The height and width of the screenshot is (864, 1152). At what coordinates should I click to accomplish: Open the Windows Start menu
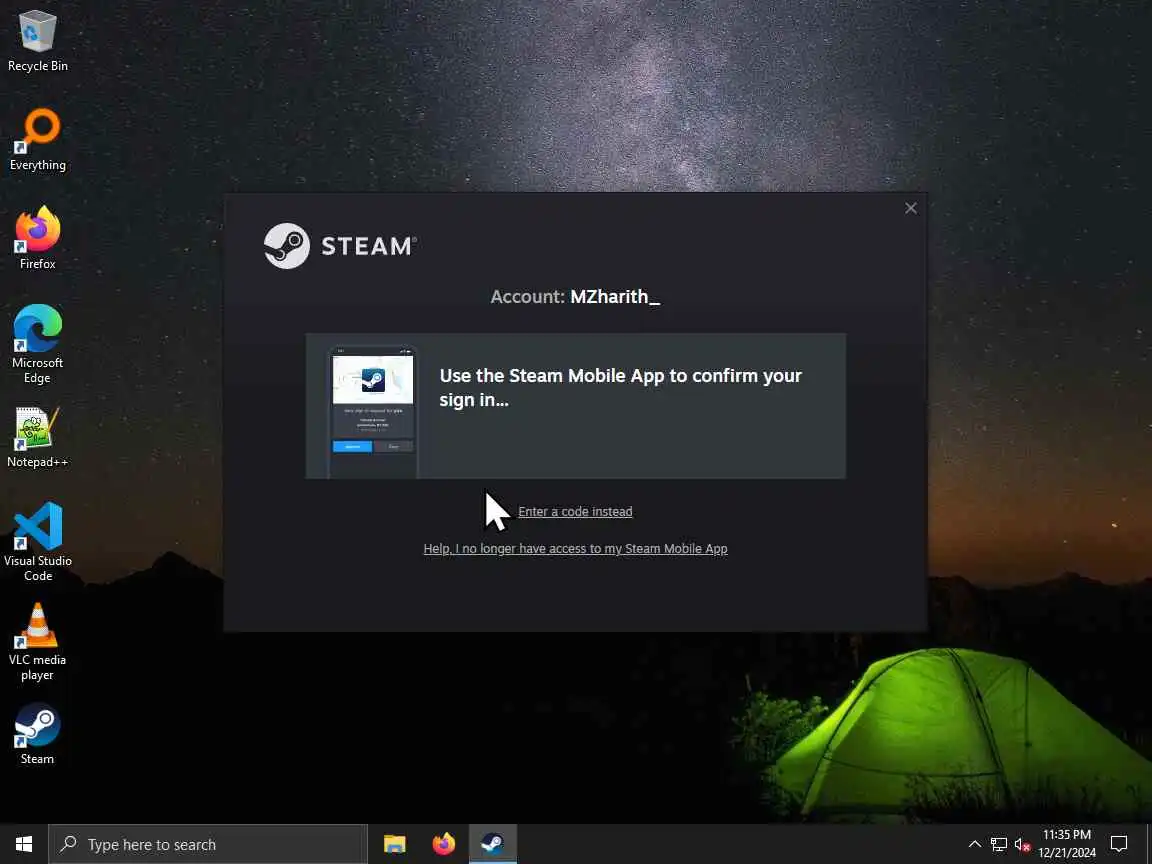tap(24, 844)
